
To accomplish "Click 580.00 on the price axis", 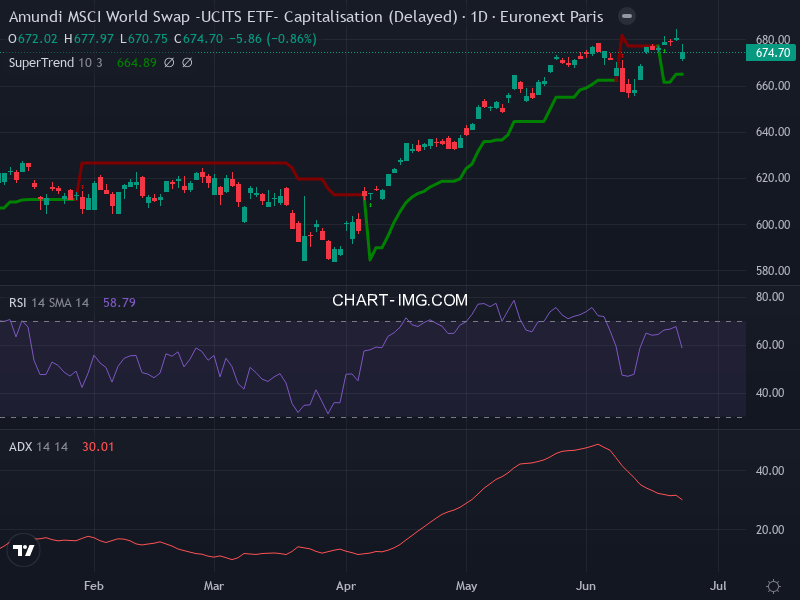I will pos(773,271).
